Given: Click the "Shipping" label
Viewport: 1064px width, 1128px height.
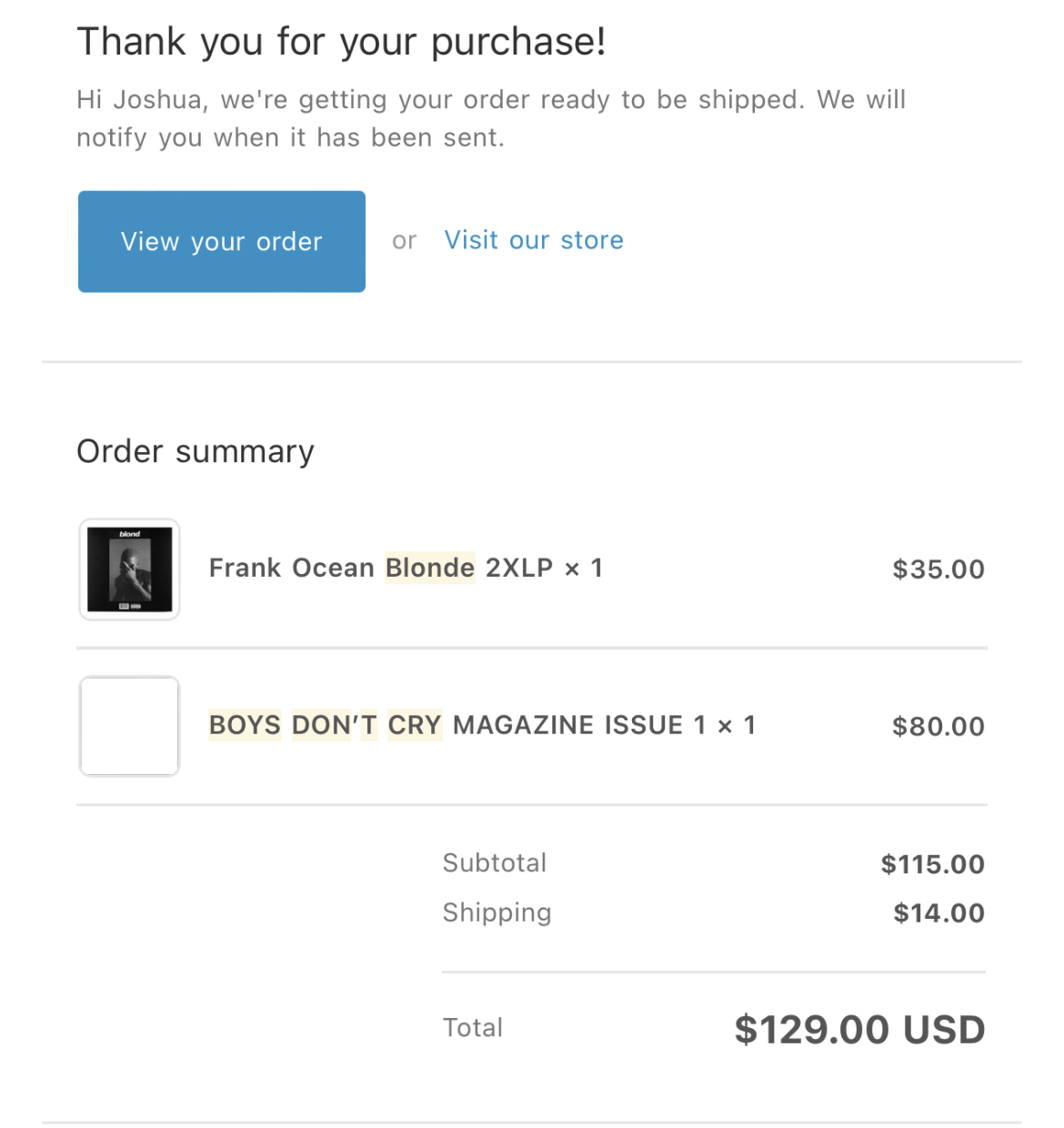Looking at the screenshot, I should click(x=497, y=912).
